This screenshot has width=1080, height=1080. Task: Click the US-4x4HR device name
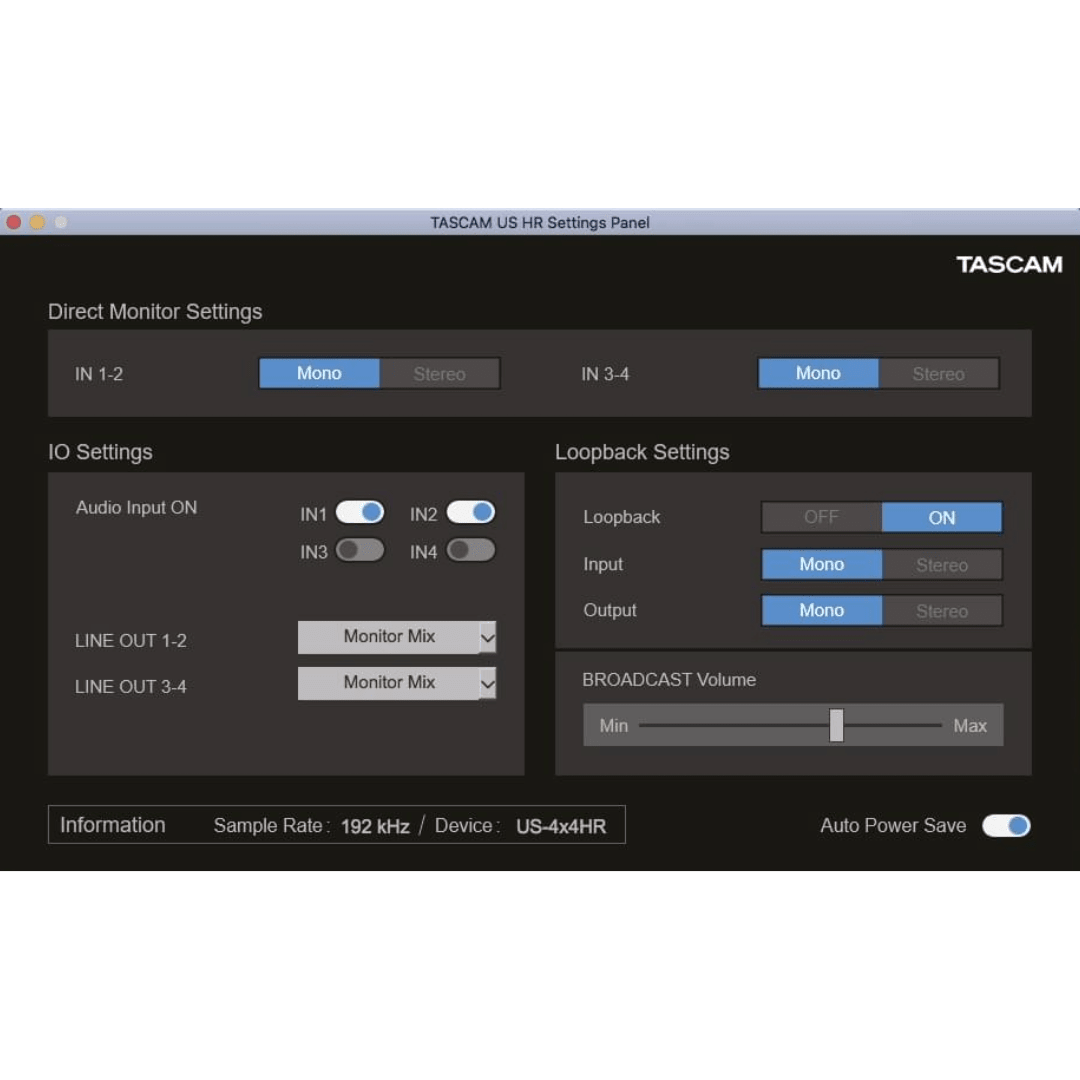561,826
